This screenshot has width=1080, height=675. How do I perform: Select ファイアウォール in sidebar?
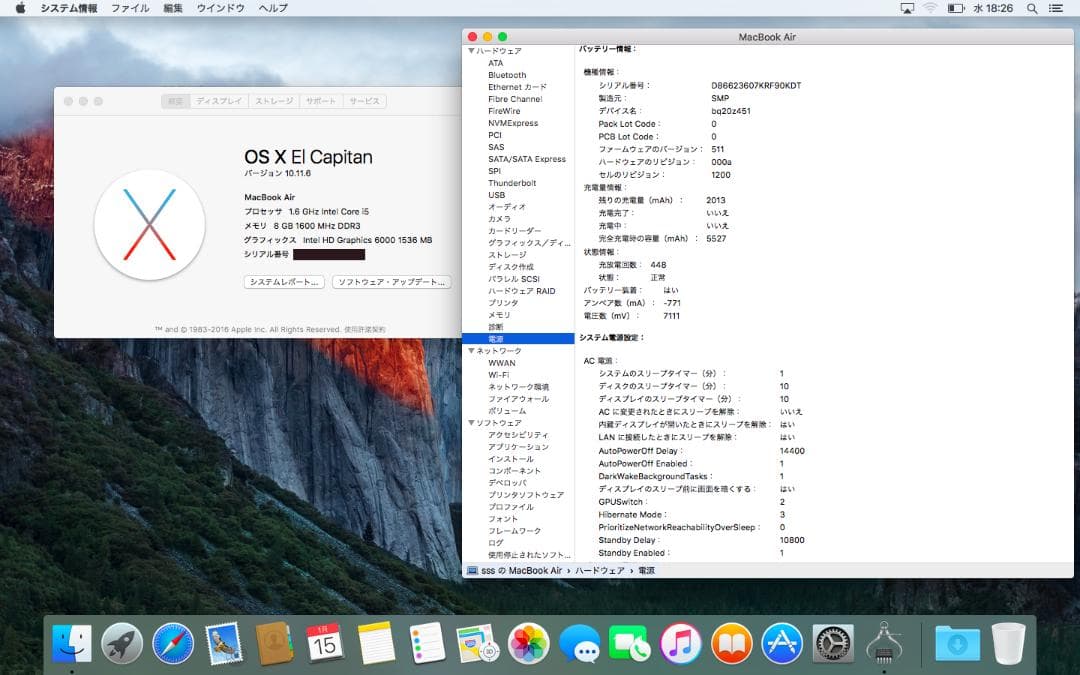point(519,399)
